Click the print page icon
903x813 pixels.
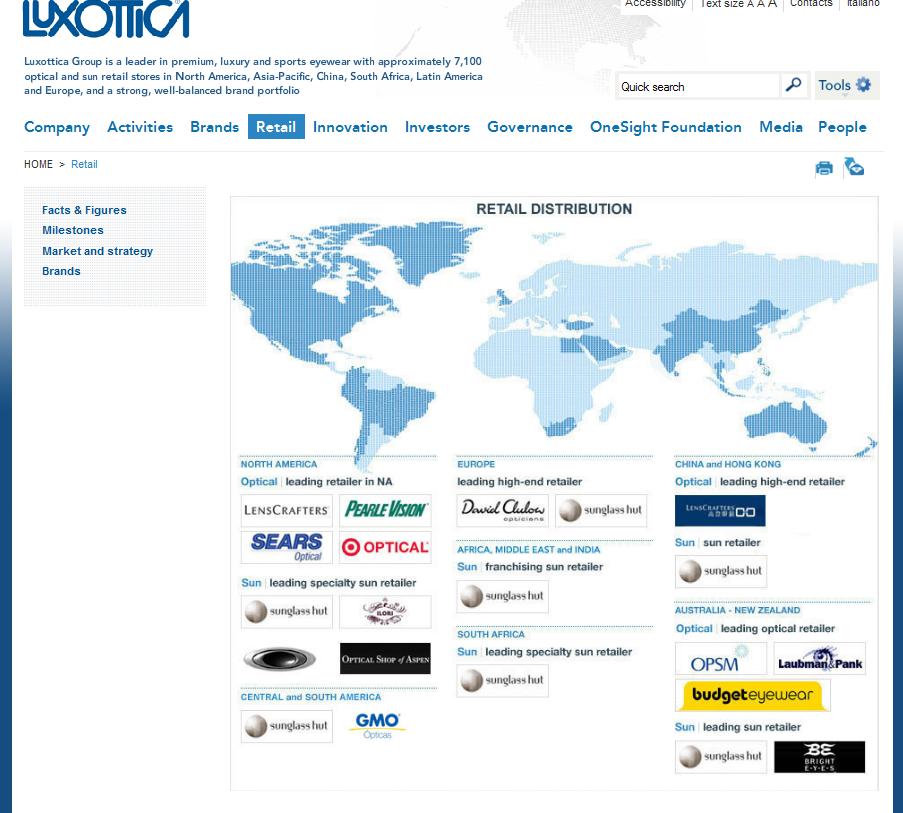pyautogui.click(x=824, y=168)
